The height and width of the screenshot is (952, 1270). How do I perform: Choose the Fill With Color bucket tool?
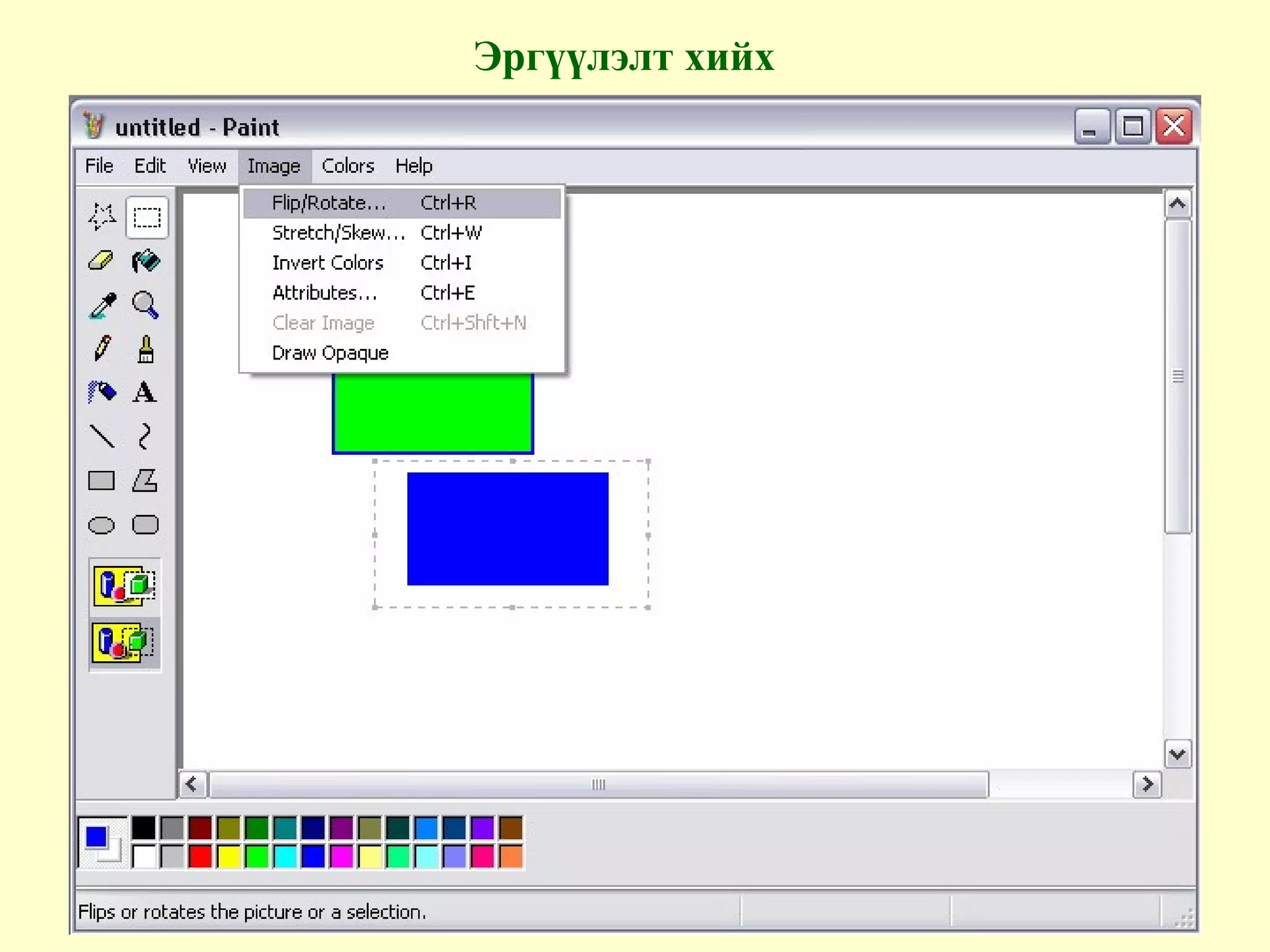point(146,261)
